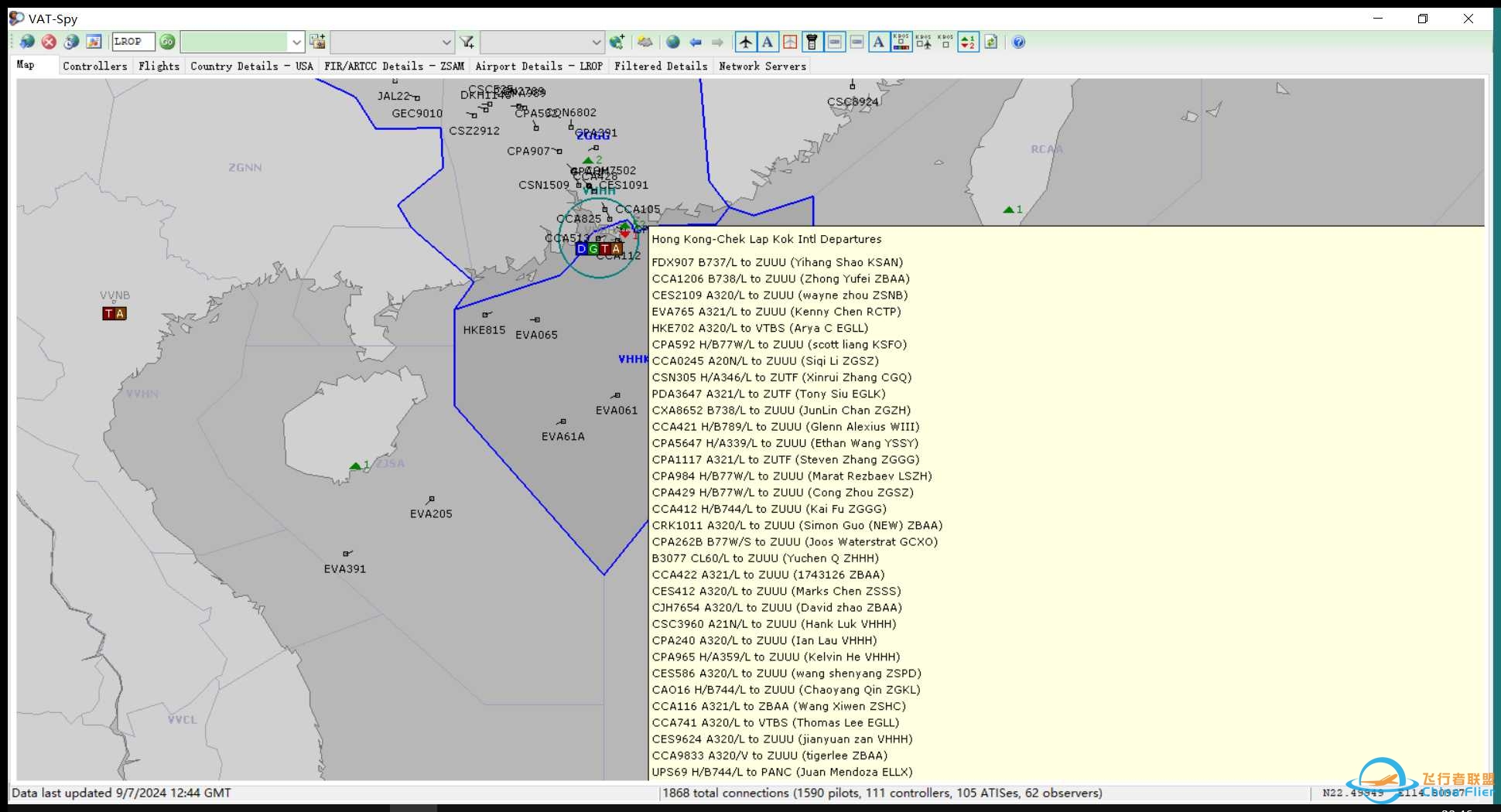Click the funnel add-filter icon
The image size is (1501, 812).
pos(467,42)
